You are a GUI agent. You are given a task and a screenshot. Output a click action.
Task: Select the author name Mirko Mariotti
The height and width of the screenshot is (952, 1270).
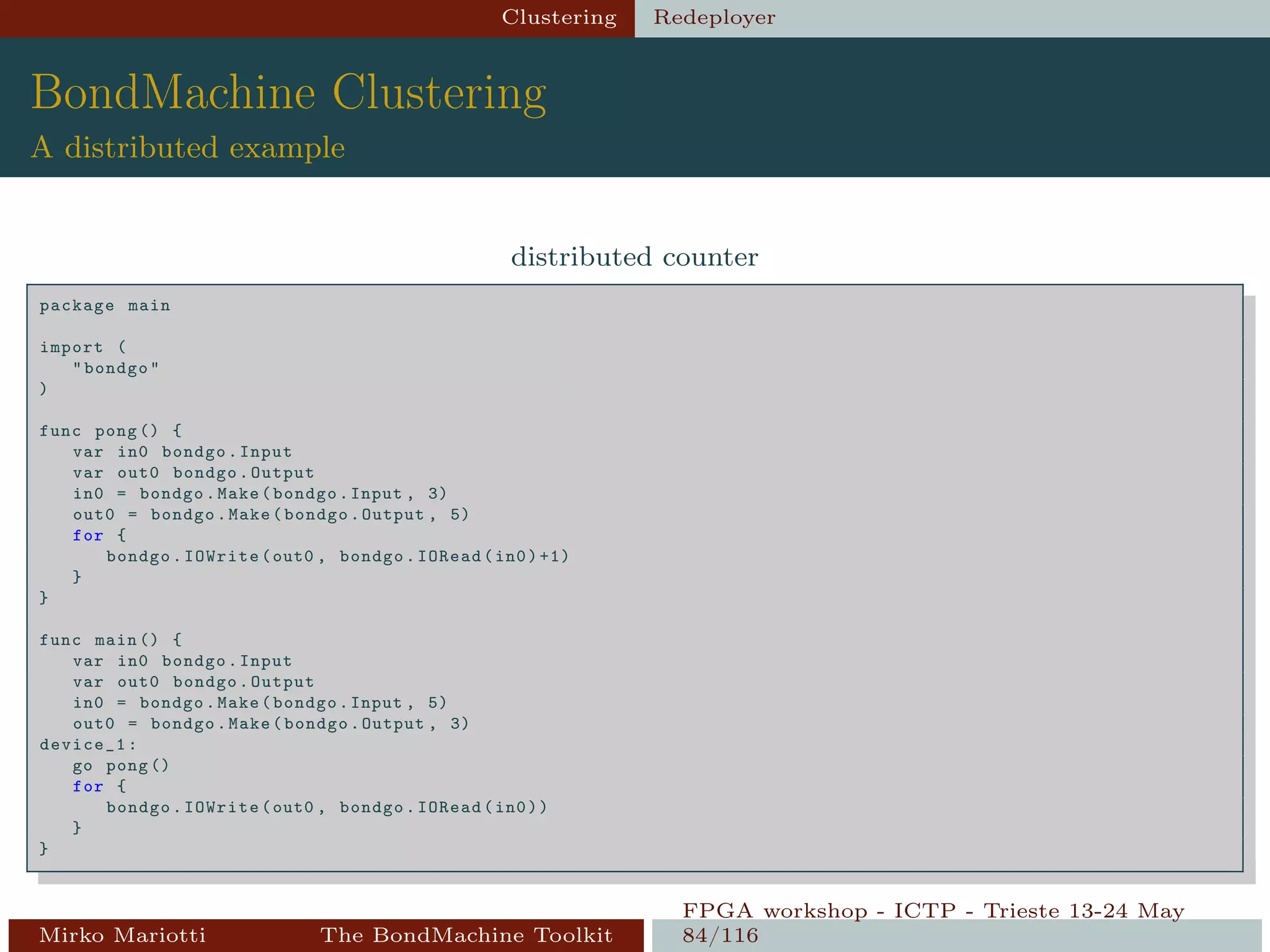click(x=122, y=935)
